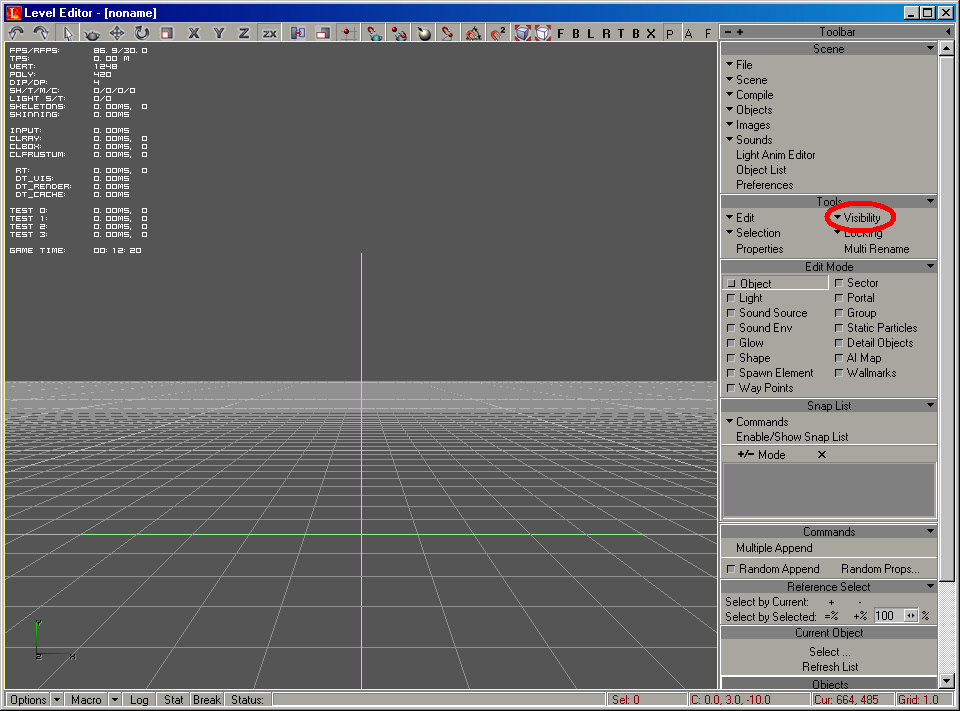Viewport: 960px width, 711px height.
Task: Click the sphere normal alignment icon
Action: coord(424,33)
